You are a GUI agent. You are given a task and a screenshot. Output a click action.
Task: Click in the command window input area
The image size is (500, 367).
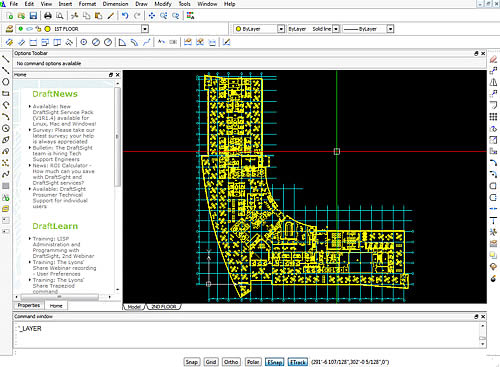point(248,335)
